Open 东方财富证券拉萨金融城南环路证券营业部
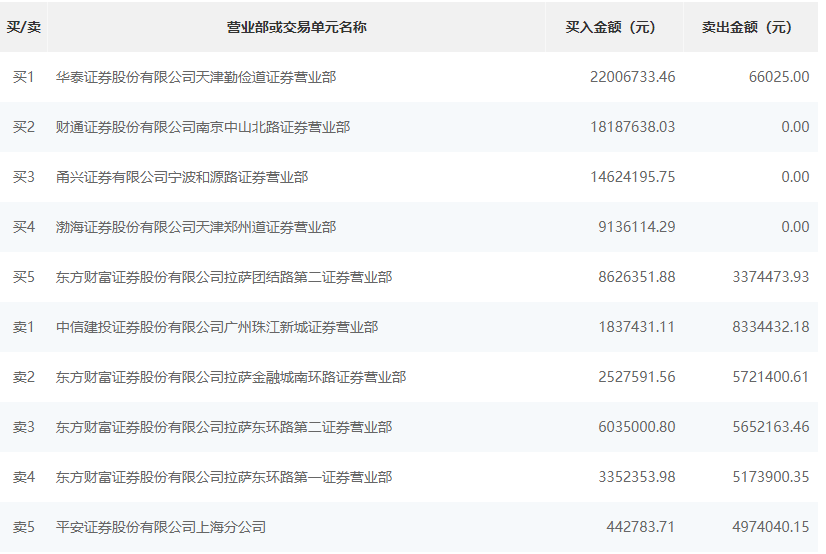The width and height of the screenshot is (826, 554). point(231,377)
